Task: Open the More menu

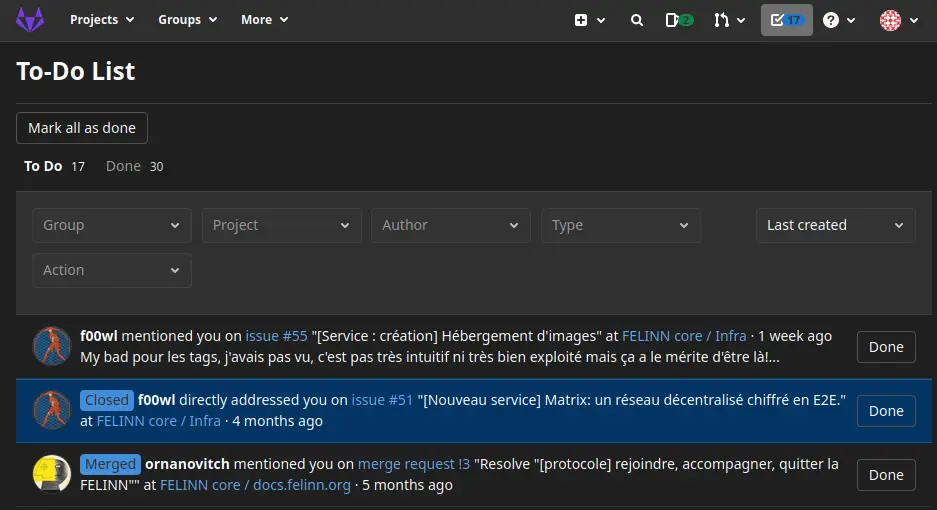Action: point(264,20)
